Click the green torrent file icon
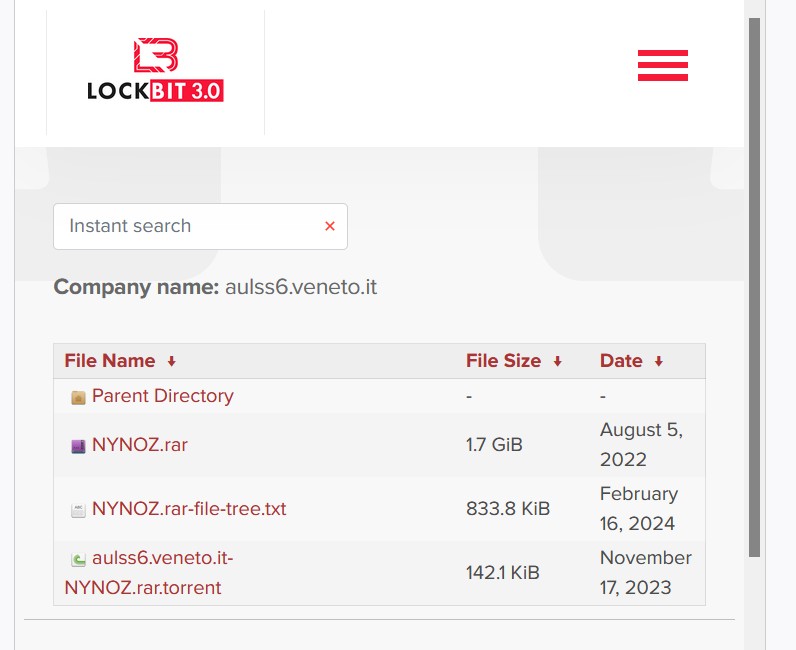The image size is (796, 650). 78,560
